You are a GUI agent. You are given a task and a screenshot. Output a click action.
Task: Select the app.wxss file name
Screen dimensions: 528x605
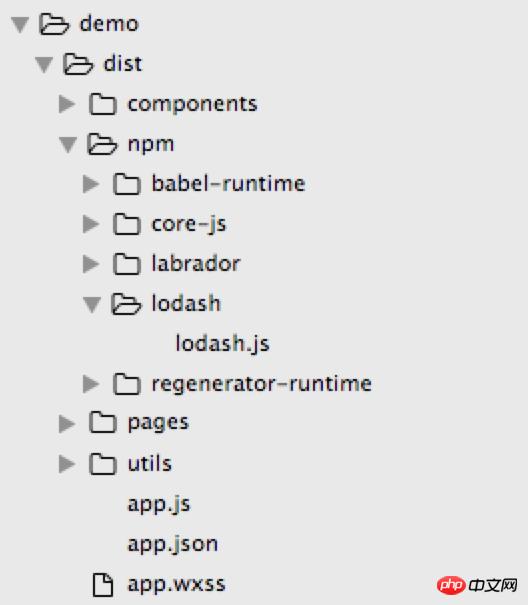176,585
